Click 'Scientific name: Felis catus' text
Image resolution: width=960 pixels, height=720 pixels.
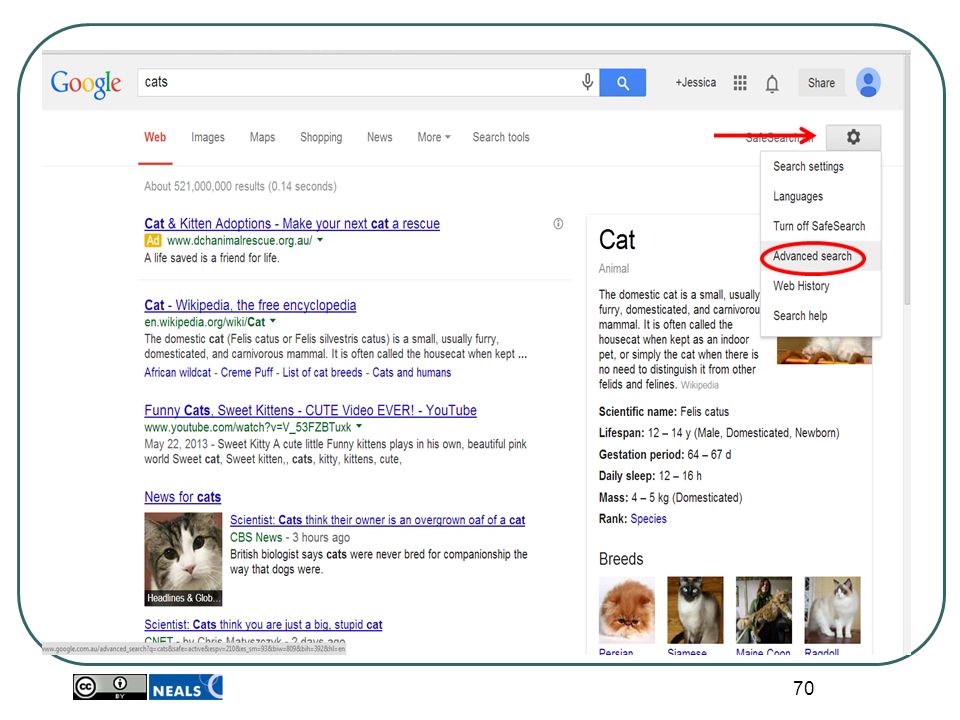pyautogui.click(x=664, y=411)
